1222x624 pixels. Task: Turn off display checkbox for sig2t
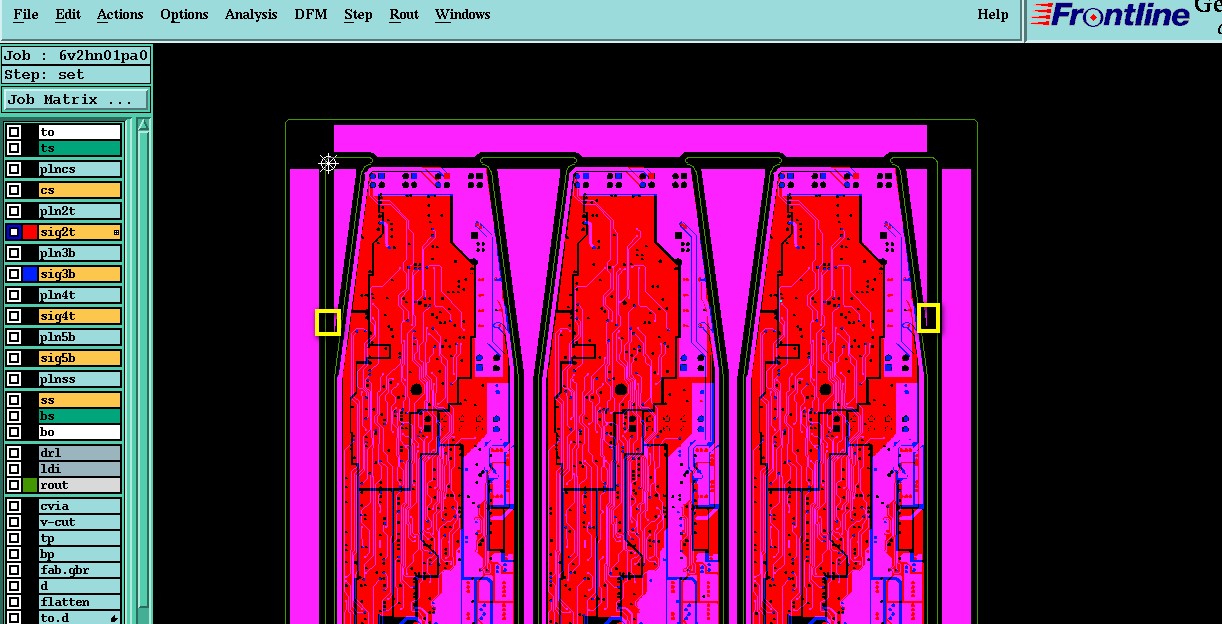[14, 232]
